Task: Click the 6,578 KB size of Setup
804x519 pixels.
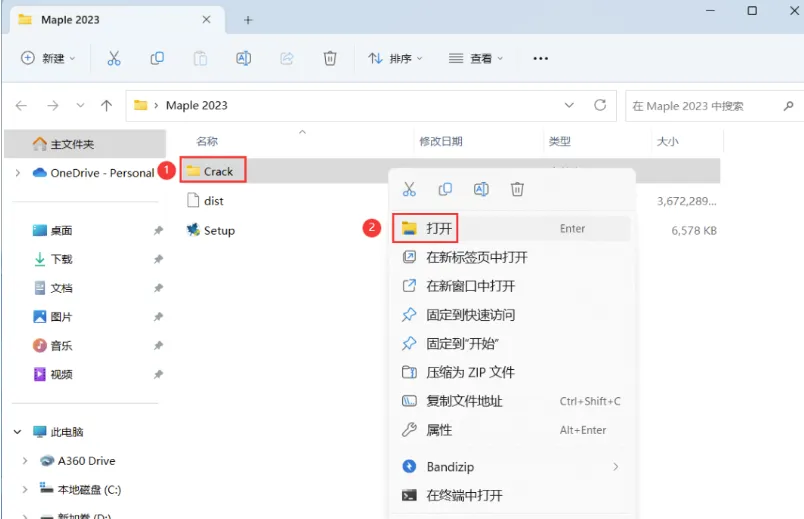Action: click(694, 230)
